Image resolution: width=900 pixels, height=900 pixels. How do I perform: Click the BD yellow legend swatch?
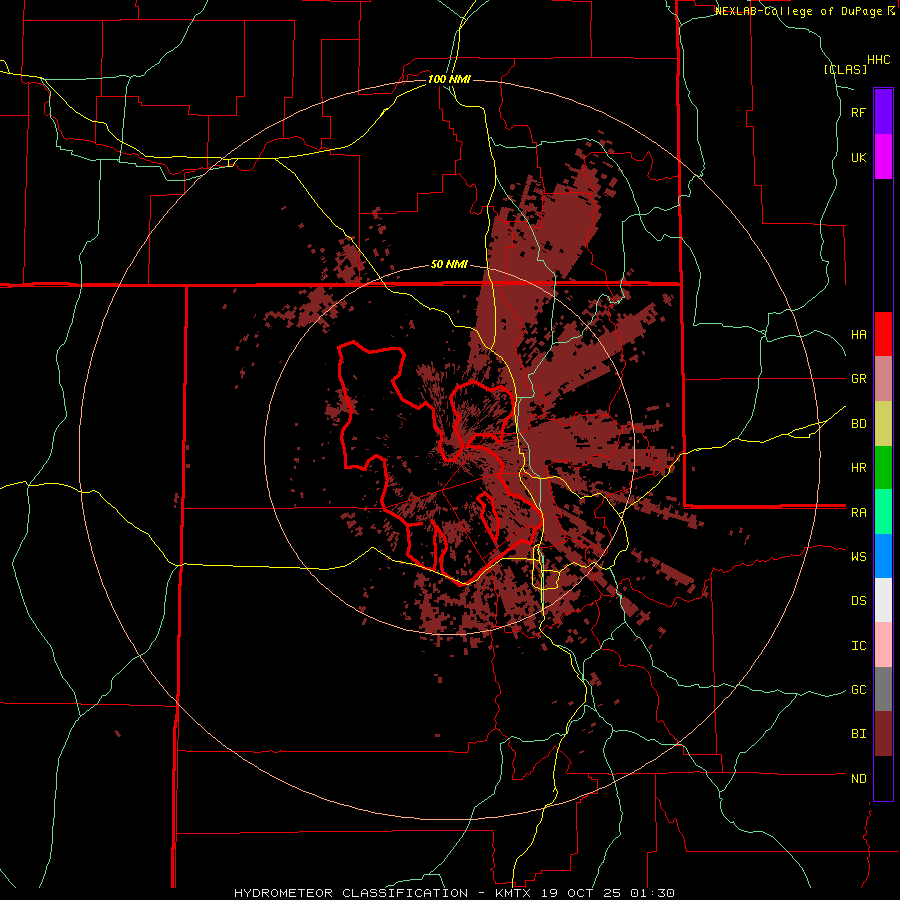click(x=883, y=424)
